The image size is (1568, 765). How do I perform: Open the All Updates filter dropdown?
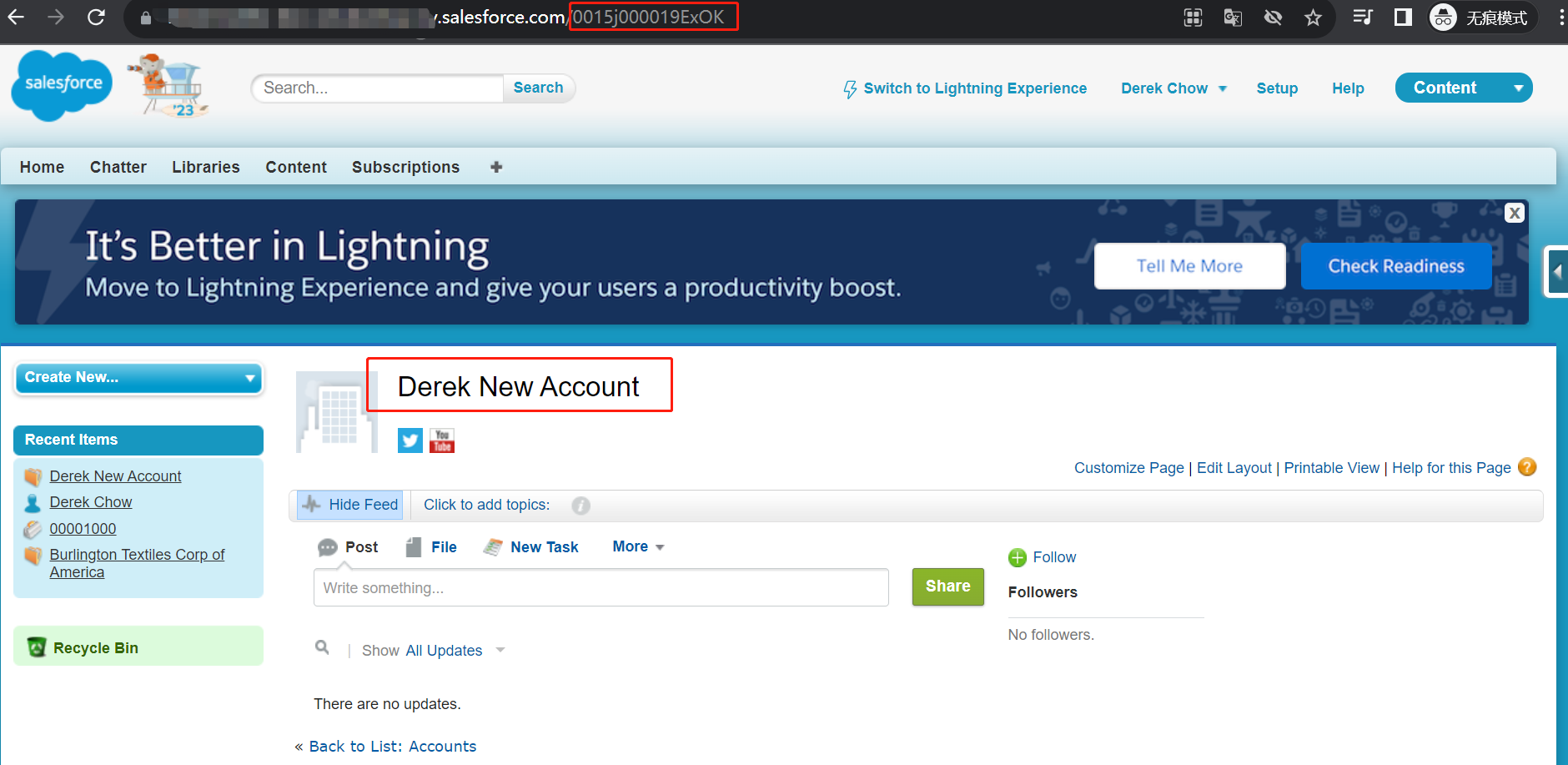tap(455, 651)
